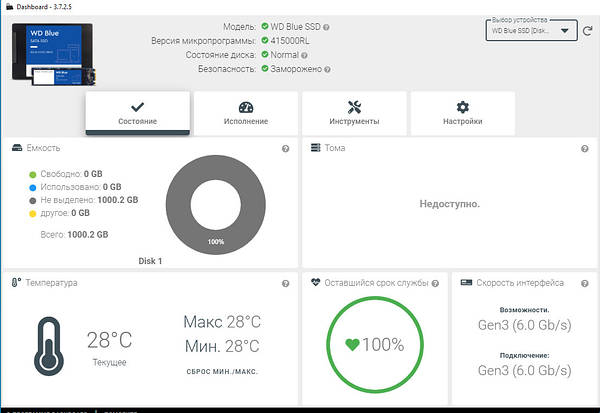600x413 pixels.
Task: Click the green check next to Модель
Action: [x=265, y=26]
